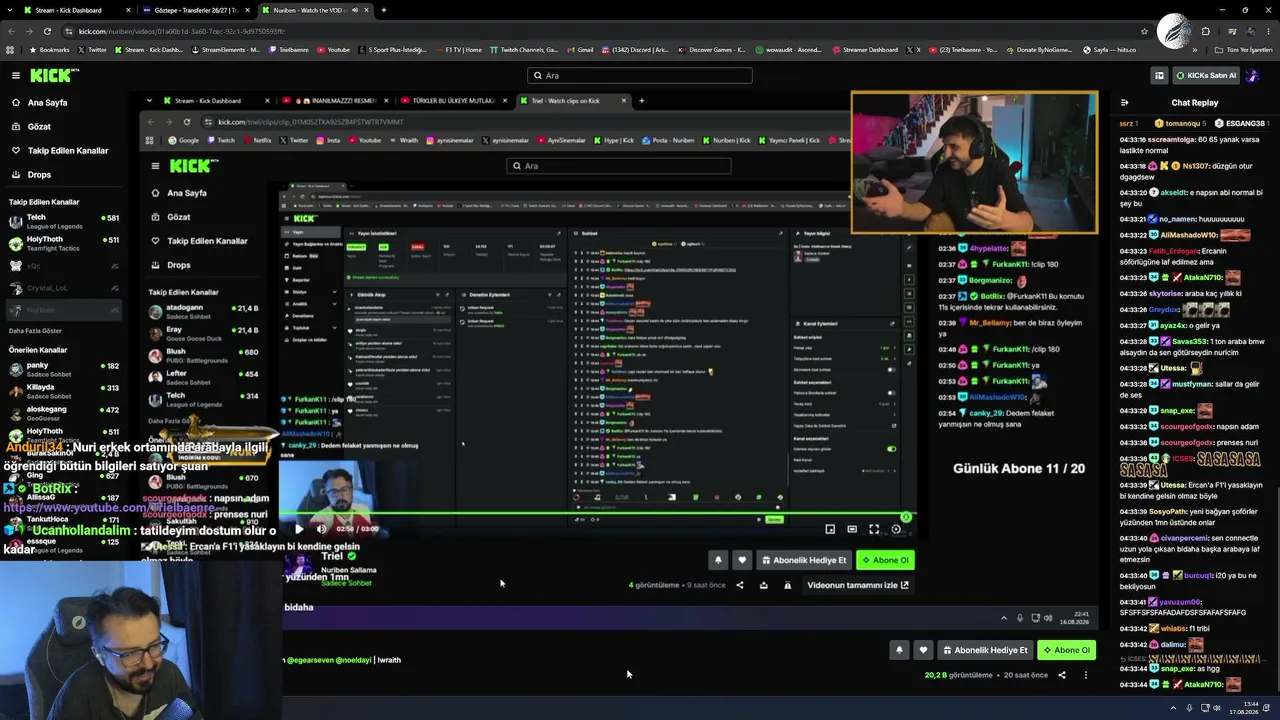The height and width of the screenshot is (720, 1280).
Task: Toggle the inner heart follow button
Action: coord(742,560)
